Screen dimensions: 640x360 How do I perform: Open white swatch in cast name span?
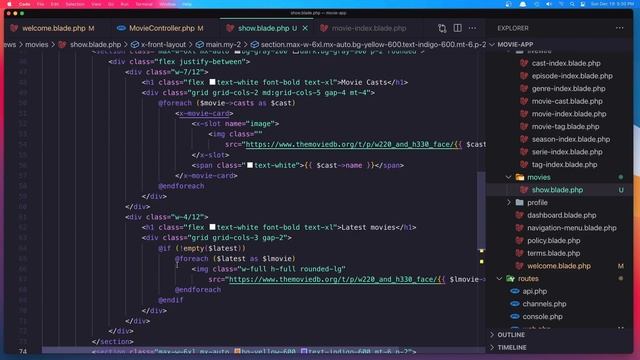click(250, 165)
